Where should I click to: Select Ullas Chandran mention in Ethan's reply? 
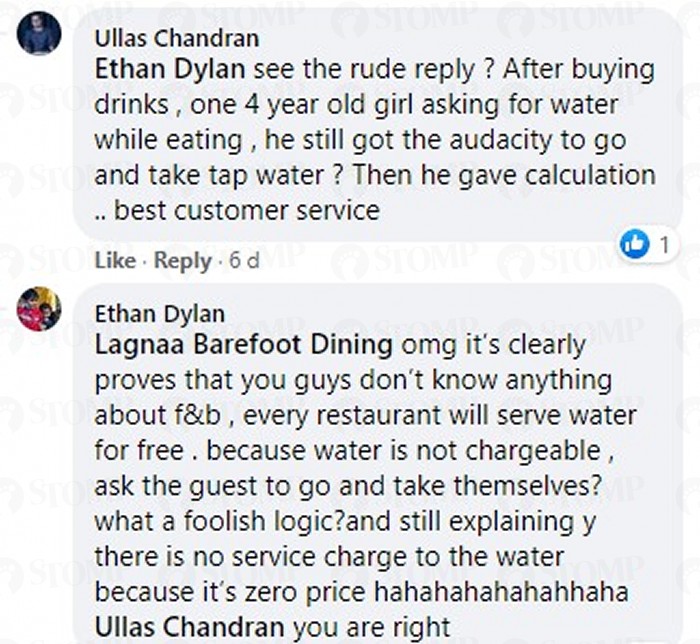[x=189, y=628]
